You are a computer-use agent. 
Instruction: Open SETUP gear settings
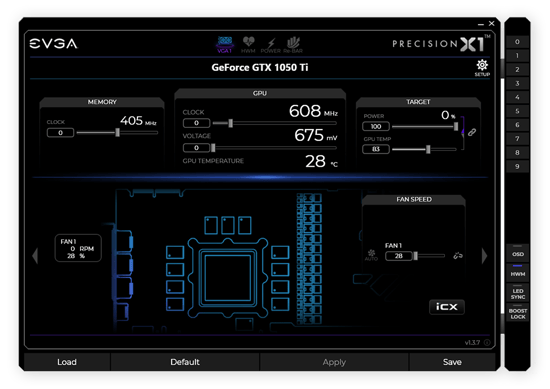coord(482,68)
